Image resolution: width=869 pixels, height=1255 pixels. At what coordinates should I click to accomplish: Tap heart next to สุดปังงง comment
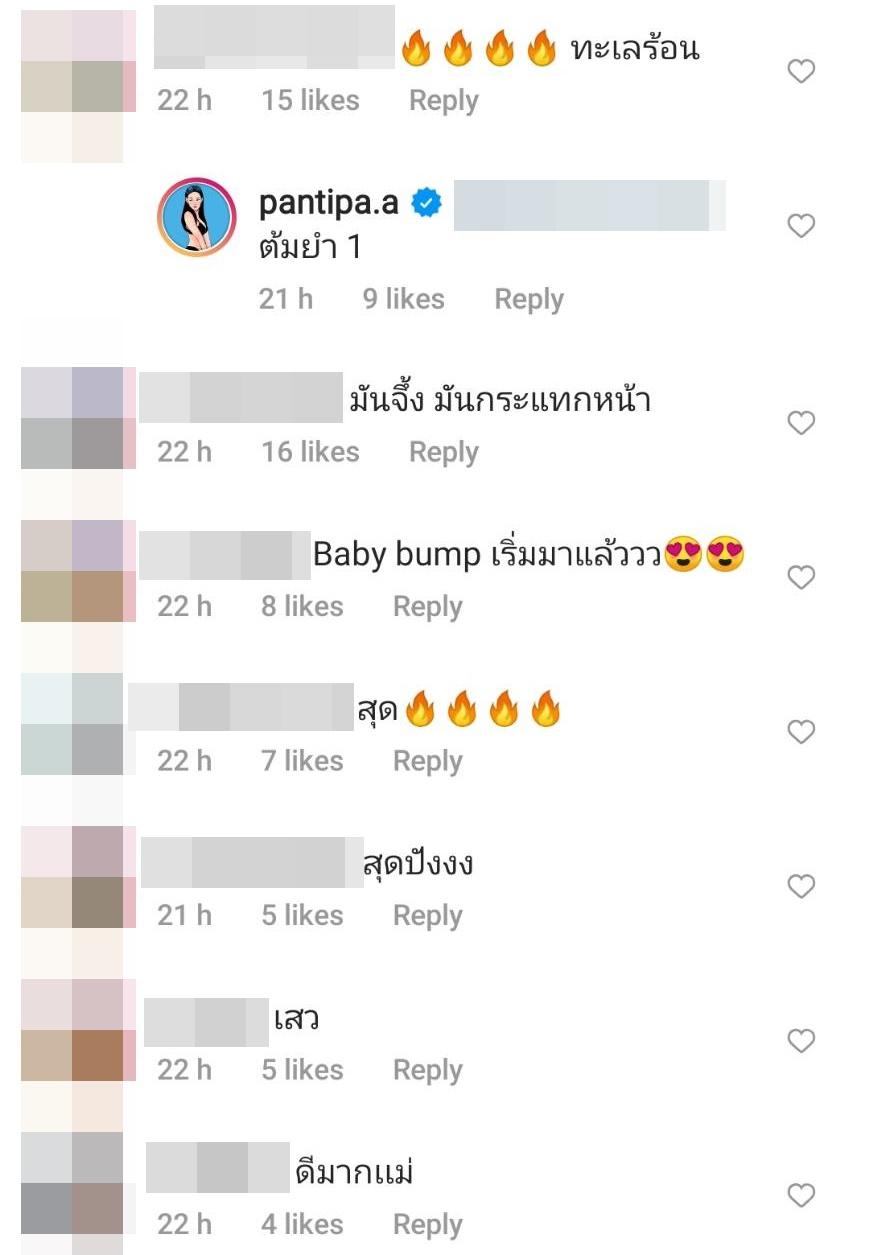click(x=801, y=886)
